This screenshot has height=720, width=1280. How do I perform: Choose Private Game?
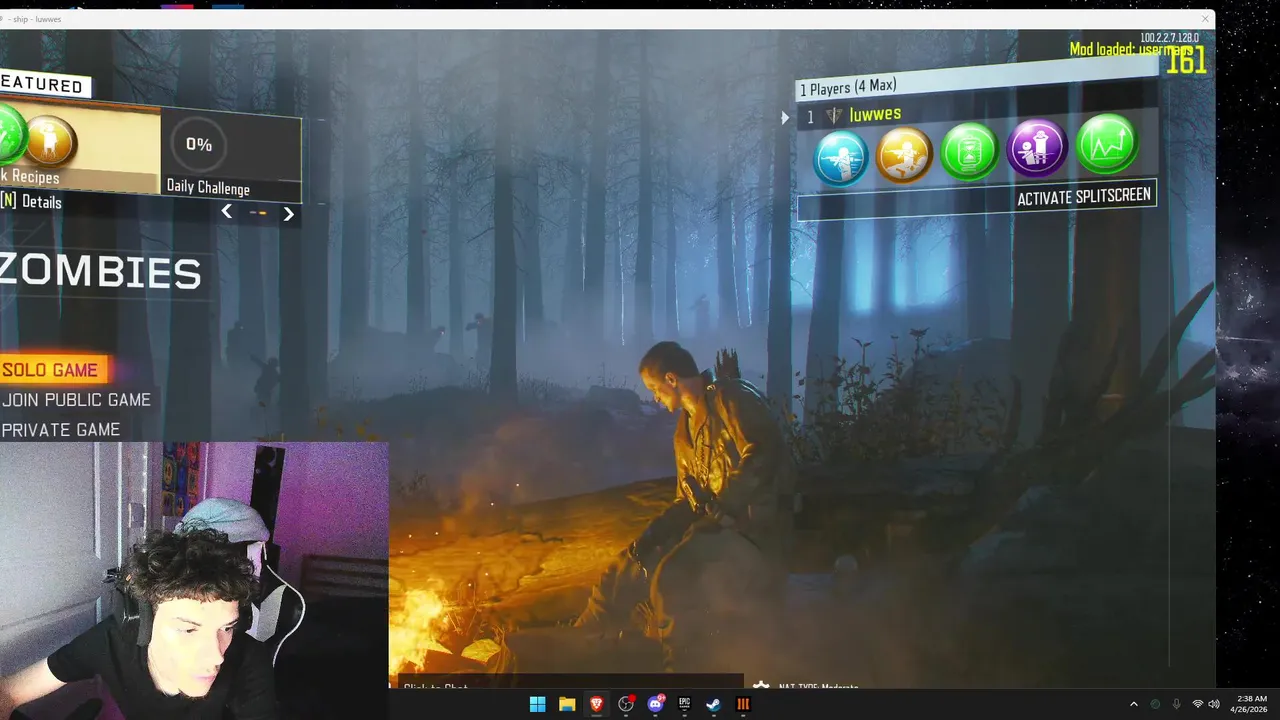pos(60,430)
